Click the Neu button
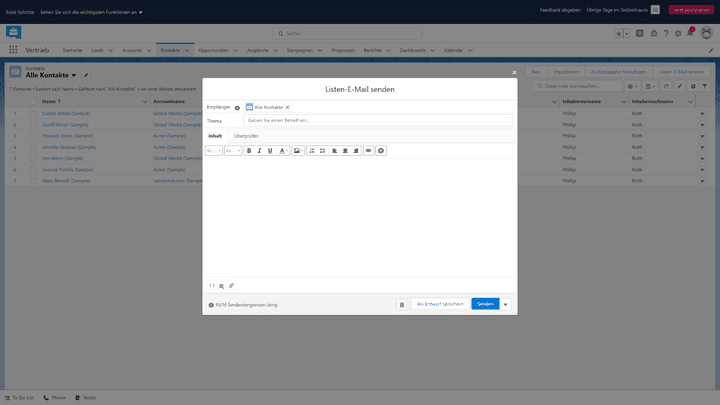 click(536, 72)
